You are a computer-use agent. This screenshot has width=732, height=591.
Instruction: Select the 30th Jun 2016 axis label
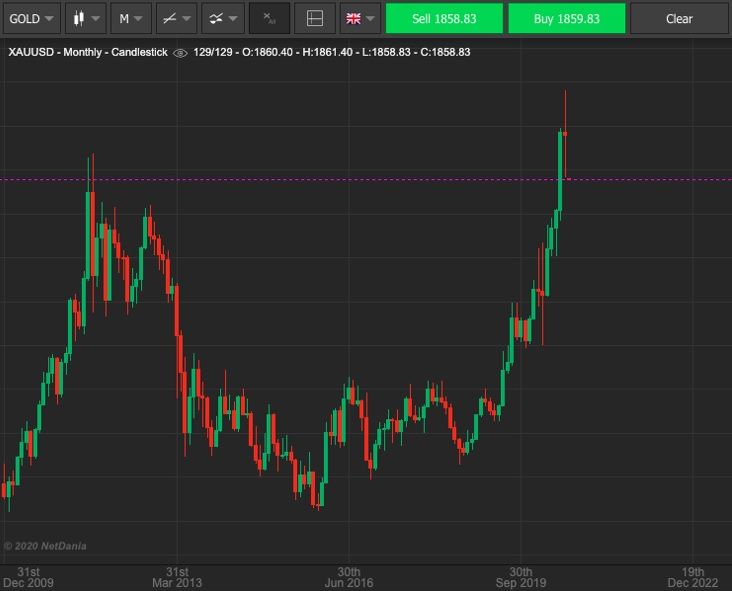pyautogui.click(x=348, y=577)
